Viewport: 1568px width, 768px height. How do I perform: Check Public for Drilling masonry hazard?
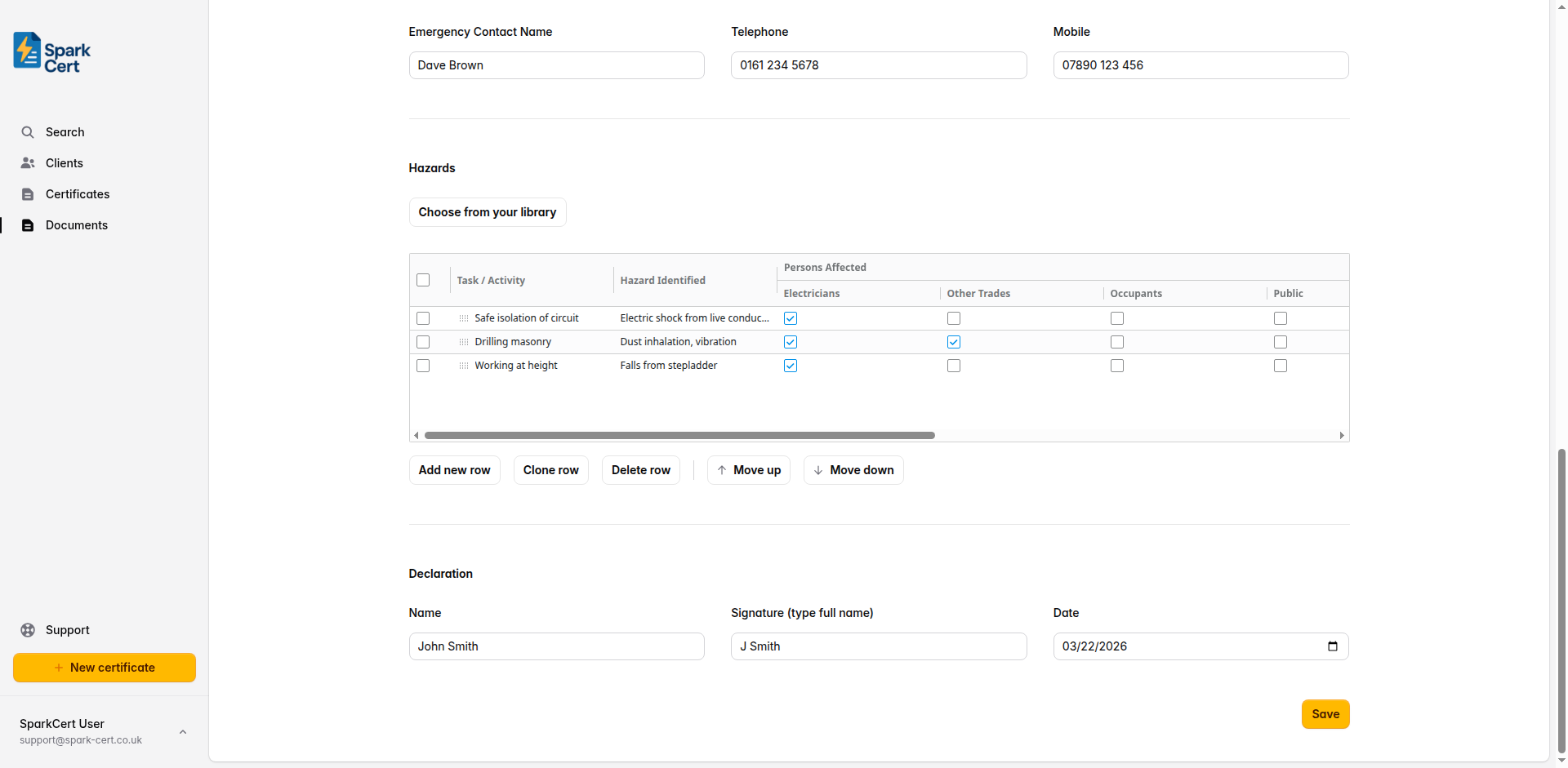(x=1280, y=341)
